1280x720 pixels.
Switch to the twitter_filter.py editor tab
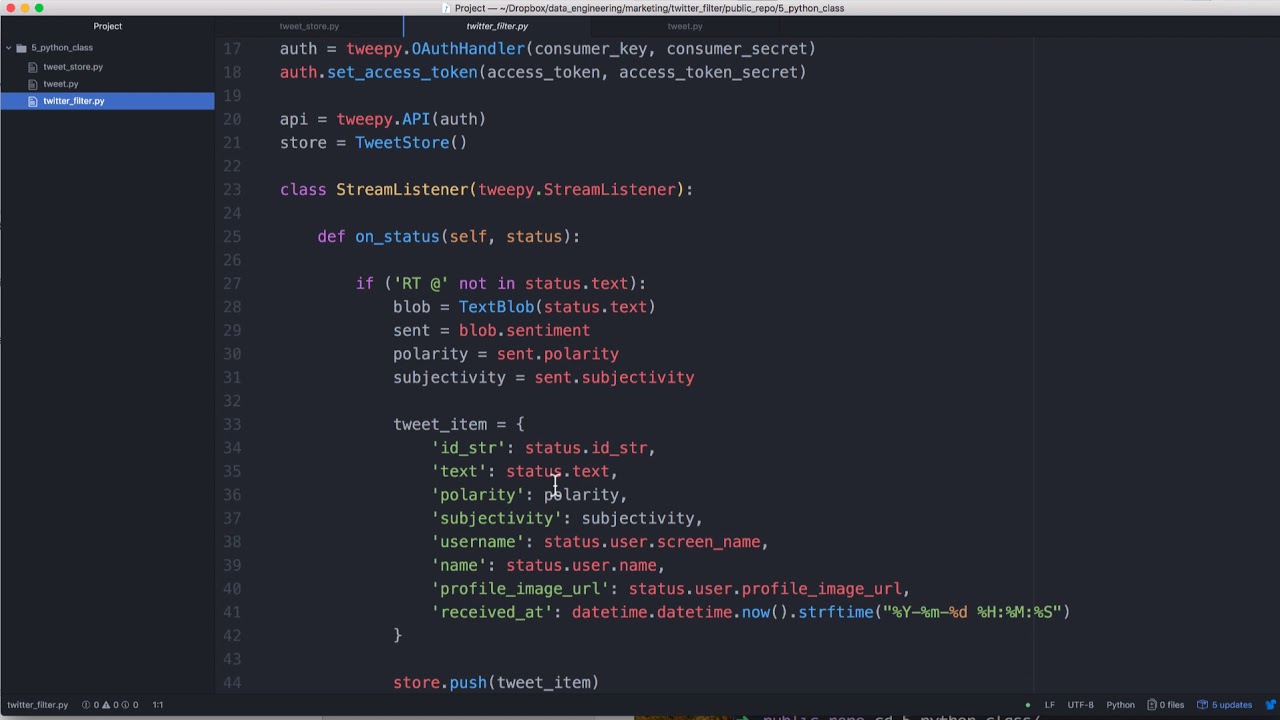[x=497, y=26]
